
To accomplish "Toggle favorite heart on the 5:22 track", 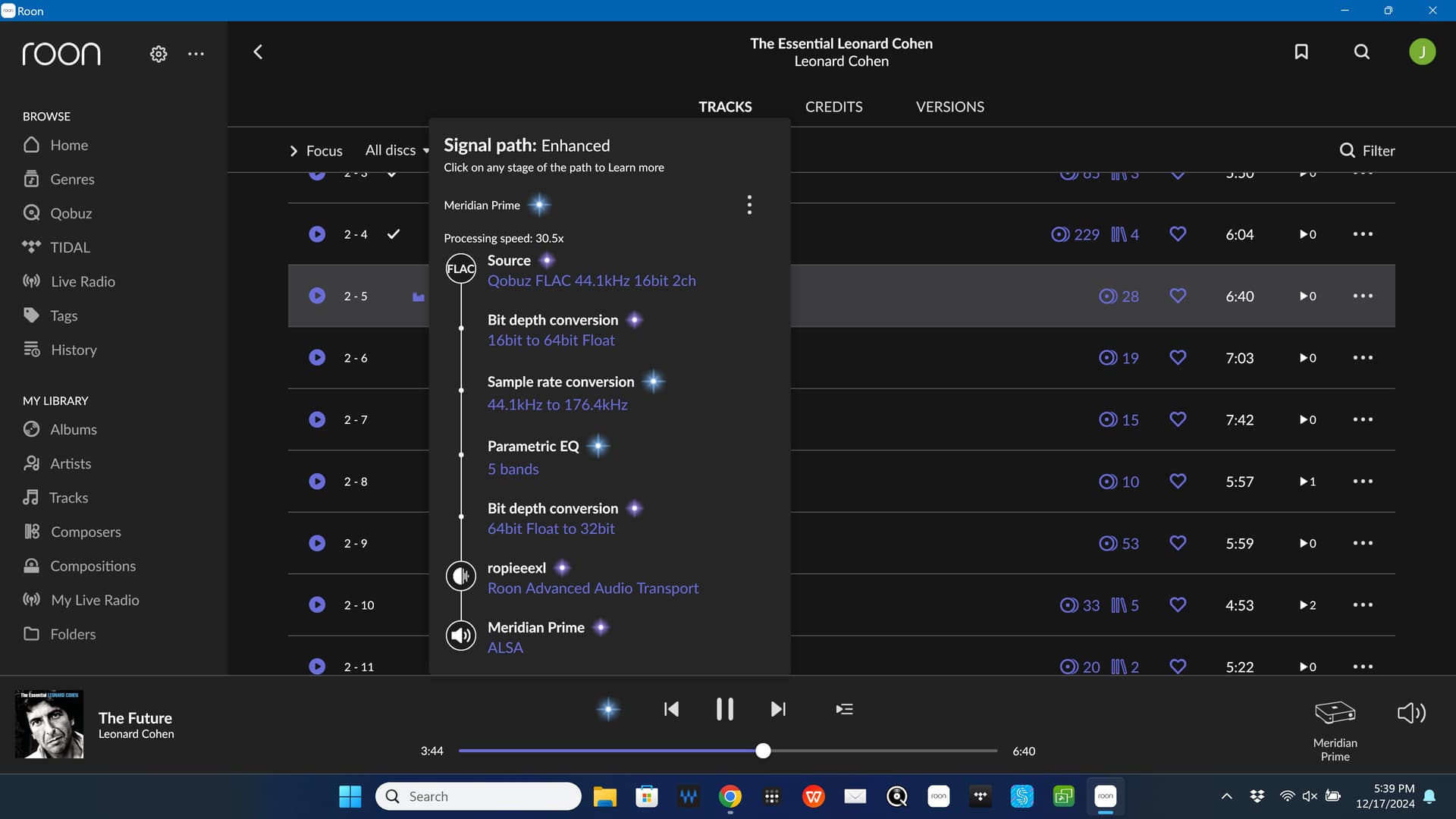I will coord(1178,666).
